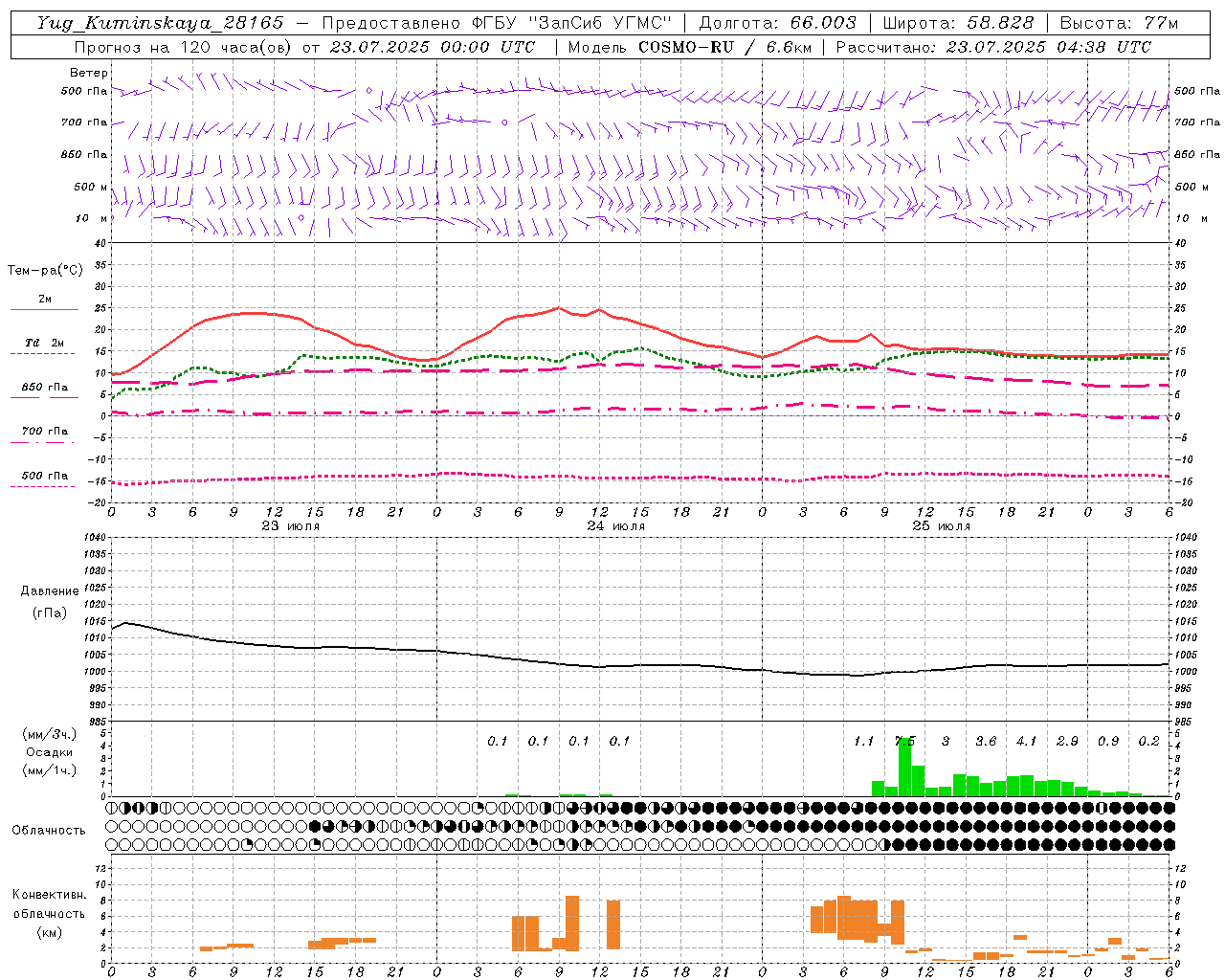Select the precipitation value "7.5"

click(x=904, y=741)
